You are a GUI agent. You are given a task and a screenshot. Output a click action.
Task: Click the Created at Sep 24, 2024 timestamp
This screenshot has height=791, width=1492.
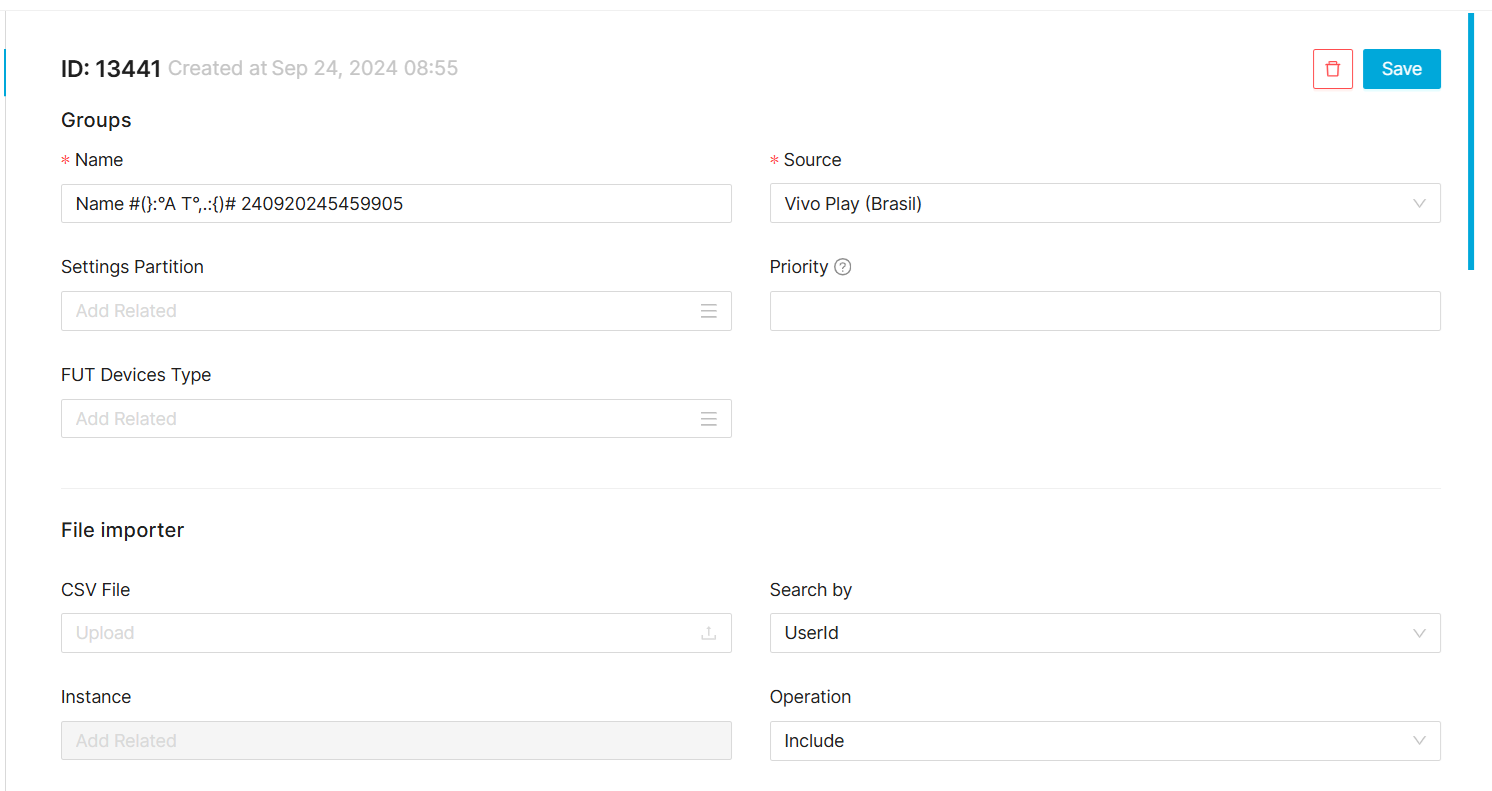click(312, 69)
